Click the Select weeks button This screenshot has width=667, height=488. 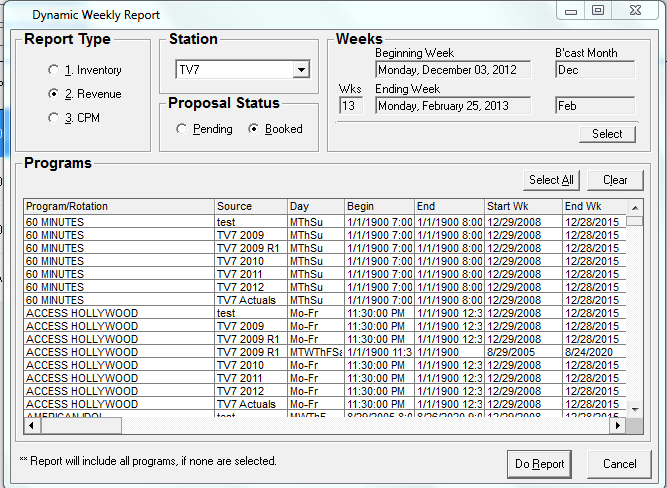point(606,134)
